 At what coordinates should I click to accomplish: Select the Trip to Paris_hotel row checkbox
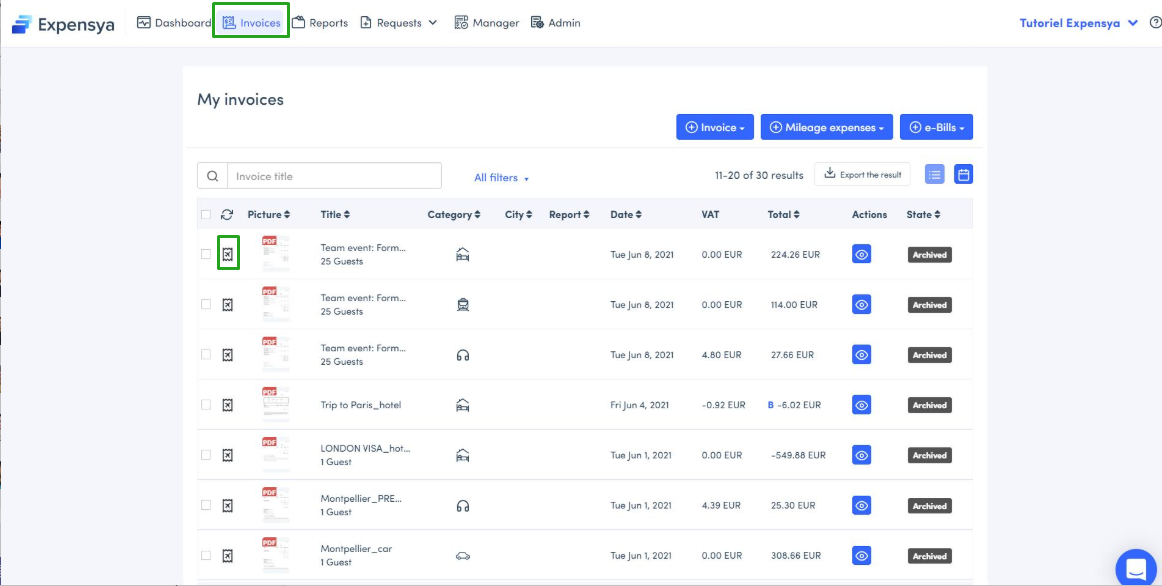[206, 405]
